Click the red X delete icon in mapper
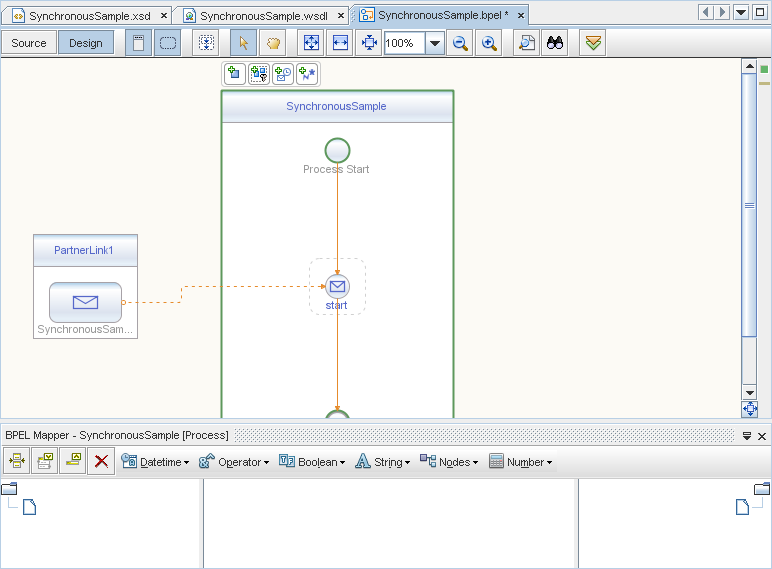 tap(101, 461)
